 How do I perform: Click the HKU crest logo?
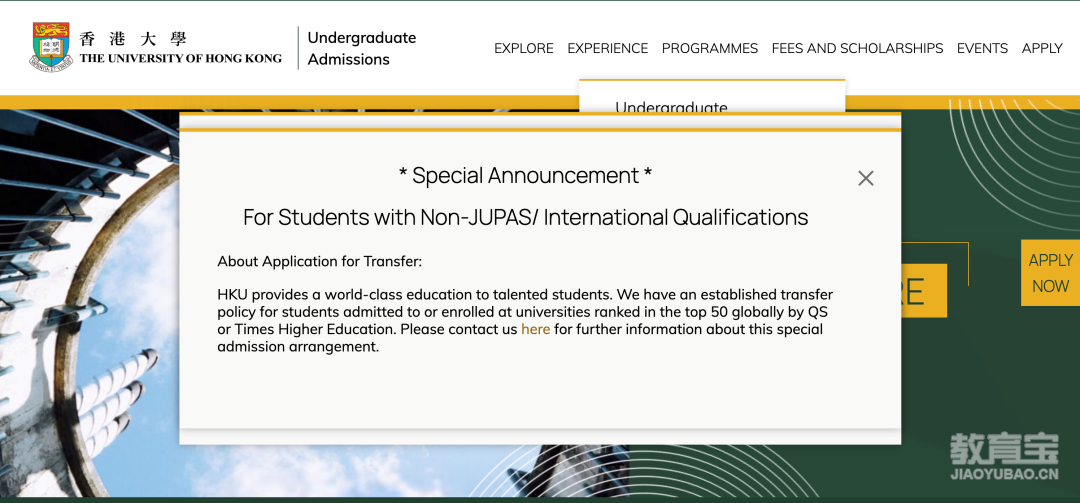click(51, 47)
